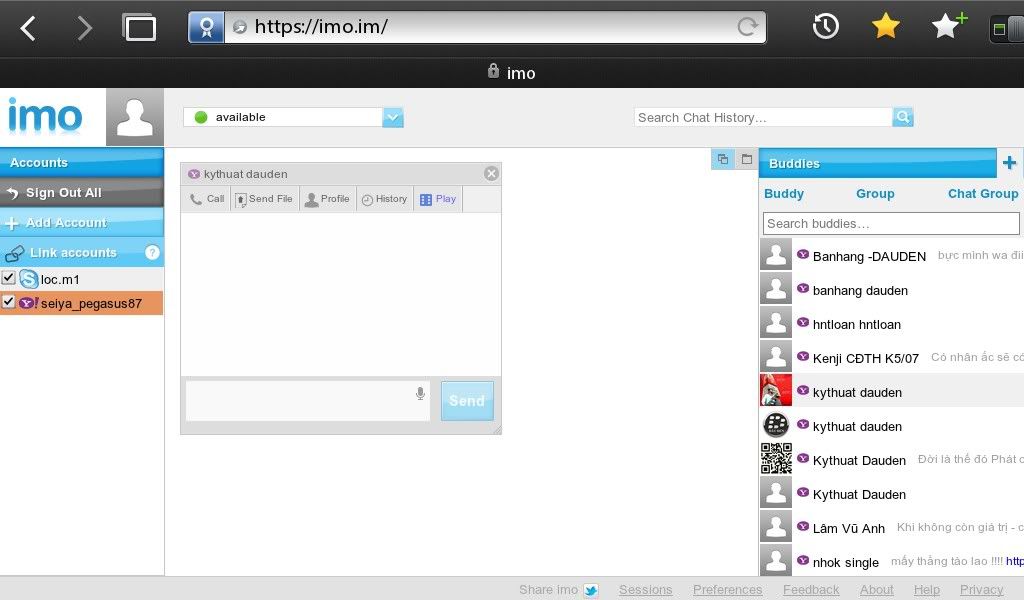This screenshot has width=1024, height=600.
Task: Click the Yahoo icon beside Lâm Vũ Anh
Action: coord(803,526)
